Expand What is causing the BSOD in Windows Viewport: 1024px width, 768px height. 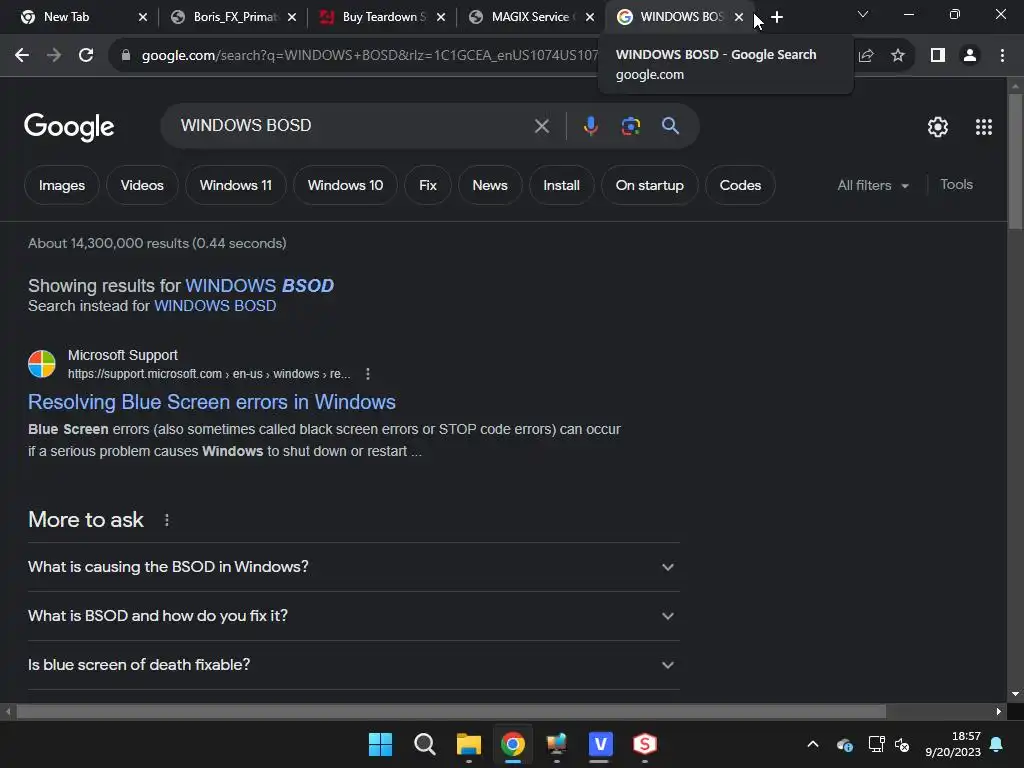[354, 567]
